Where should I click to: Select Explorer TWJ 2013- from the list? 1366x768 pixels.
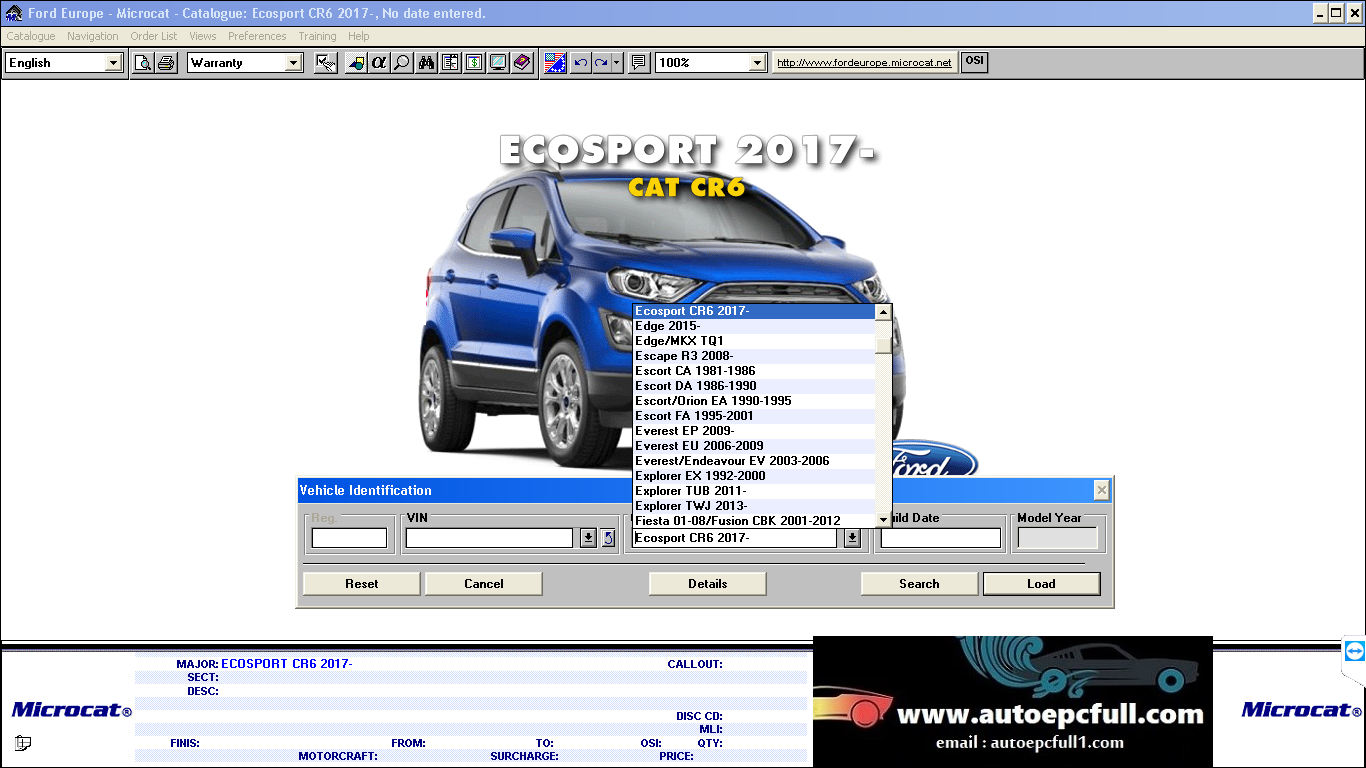click(x=754, y=506)
